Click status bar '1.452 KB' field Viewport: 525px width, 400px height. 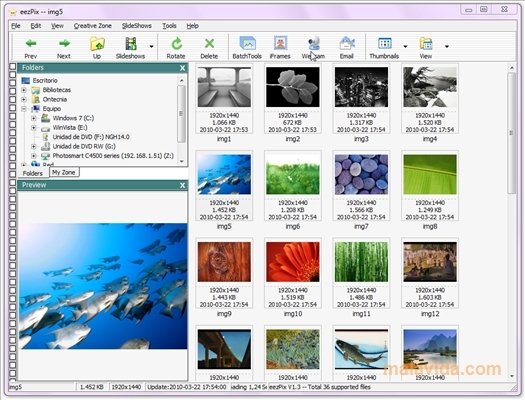91,387
